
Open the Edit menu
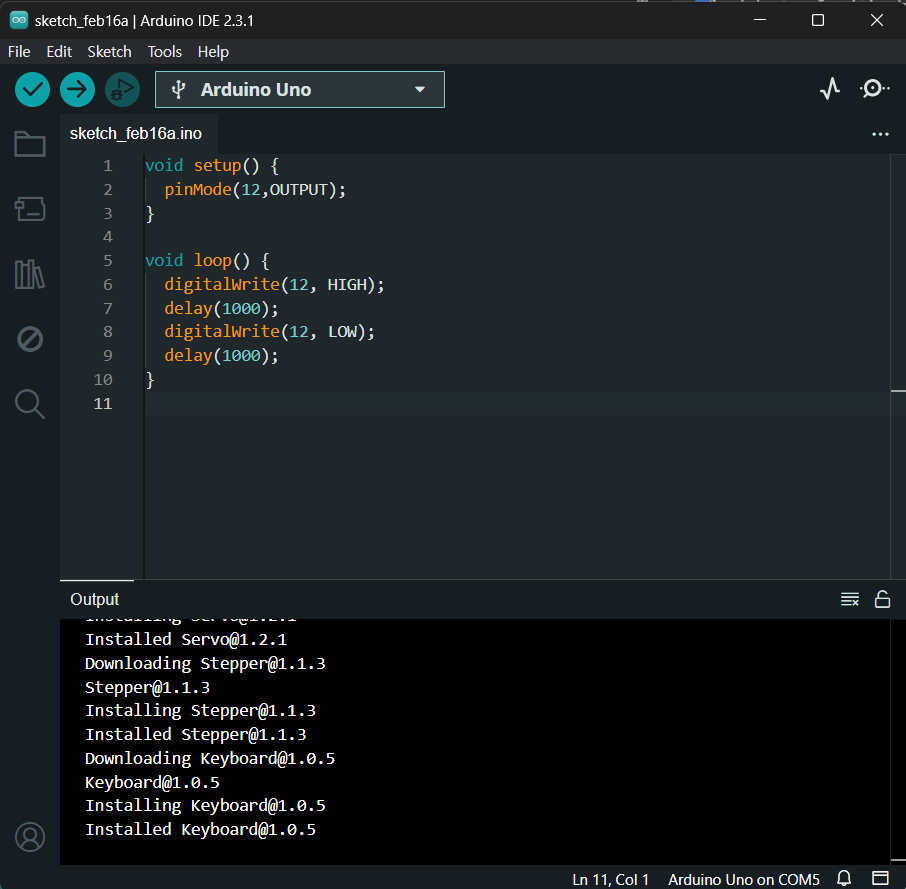point(59,52)
